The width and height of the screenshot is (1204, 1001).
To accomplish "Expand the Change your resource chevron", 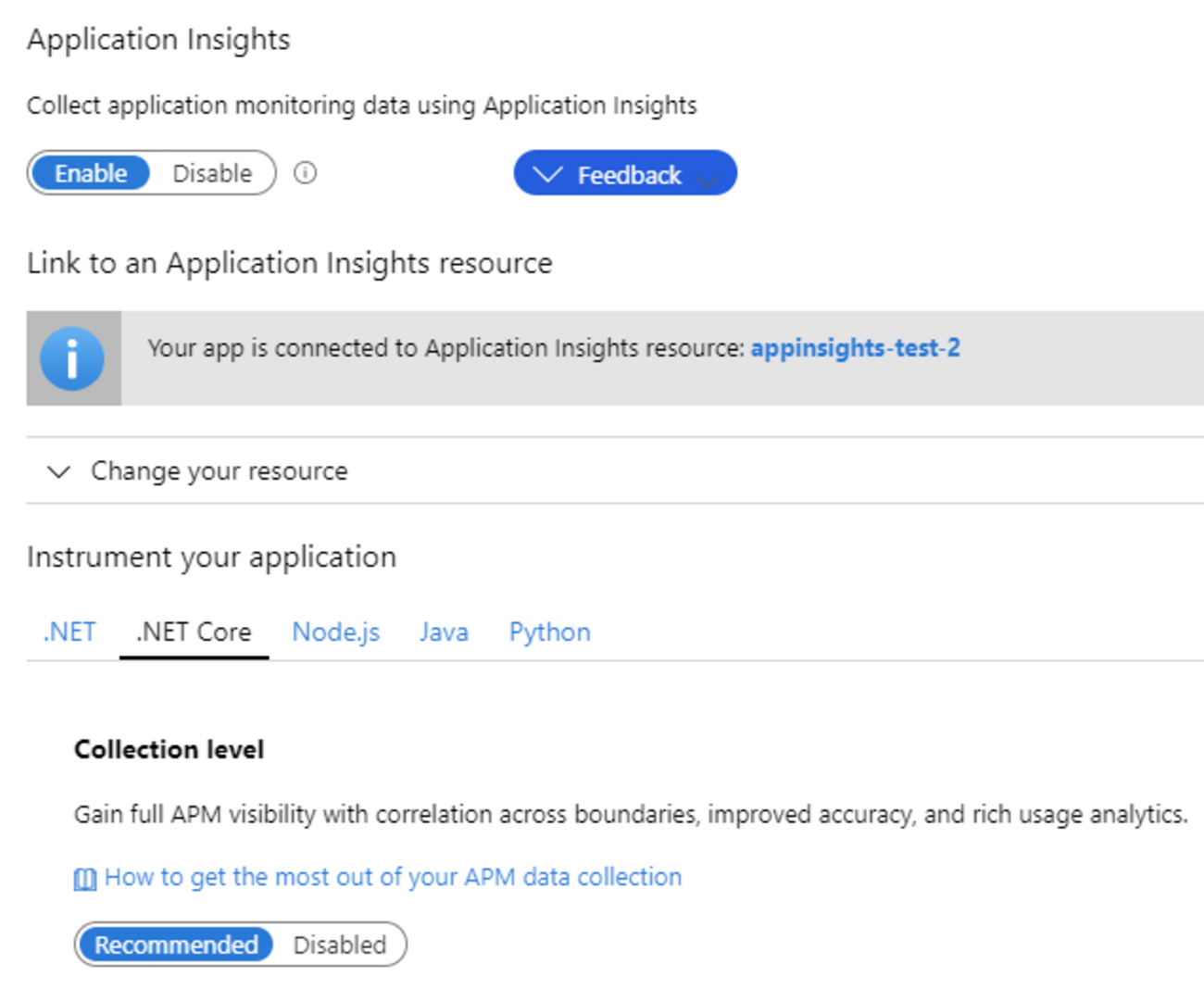I will point(59,471).
